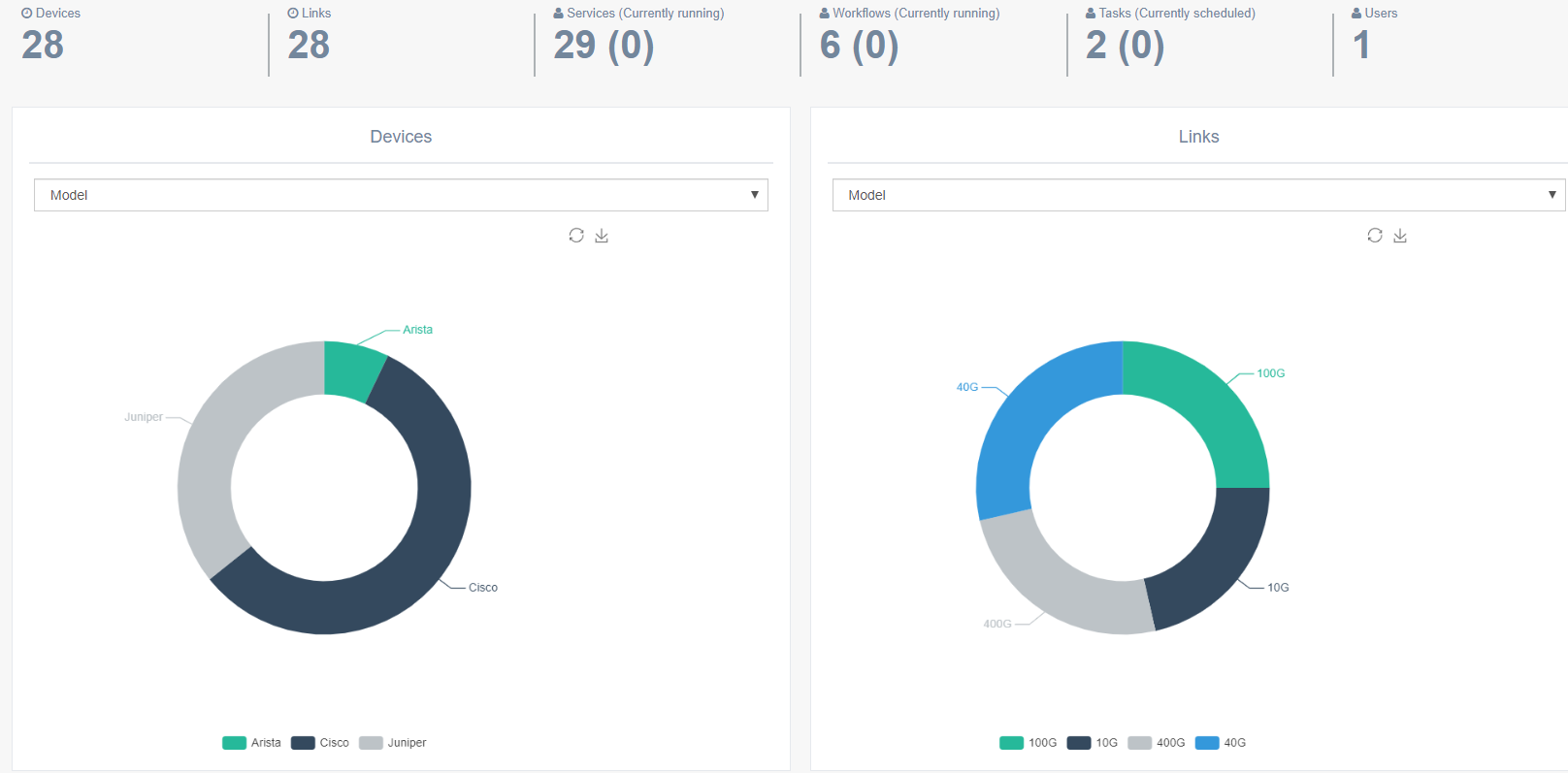Toggle Juniper legend swatch in Devices chart
The image size is (1568, 773).
click(371, 743)
